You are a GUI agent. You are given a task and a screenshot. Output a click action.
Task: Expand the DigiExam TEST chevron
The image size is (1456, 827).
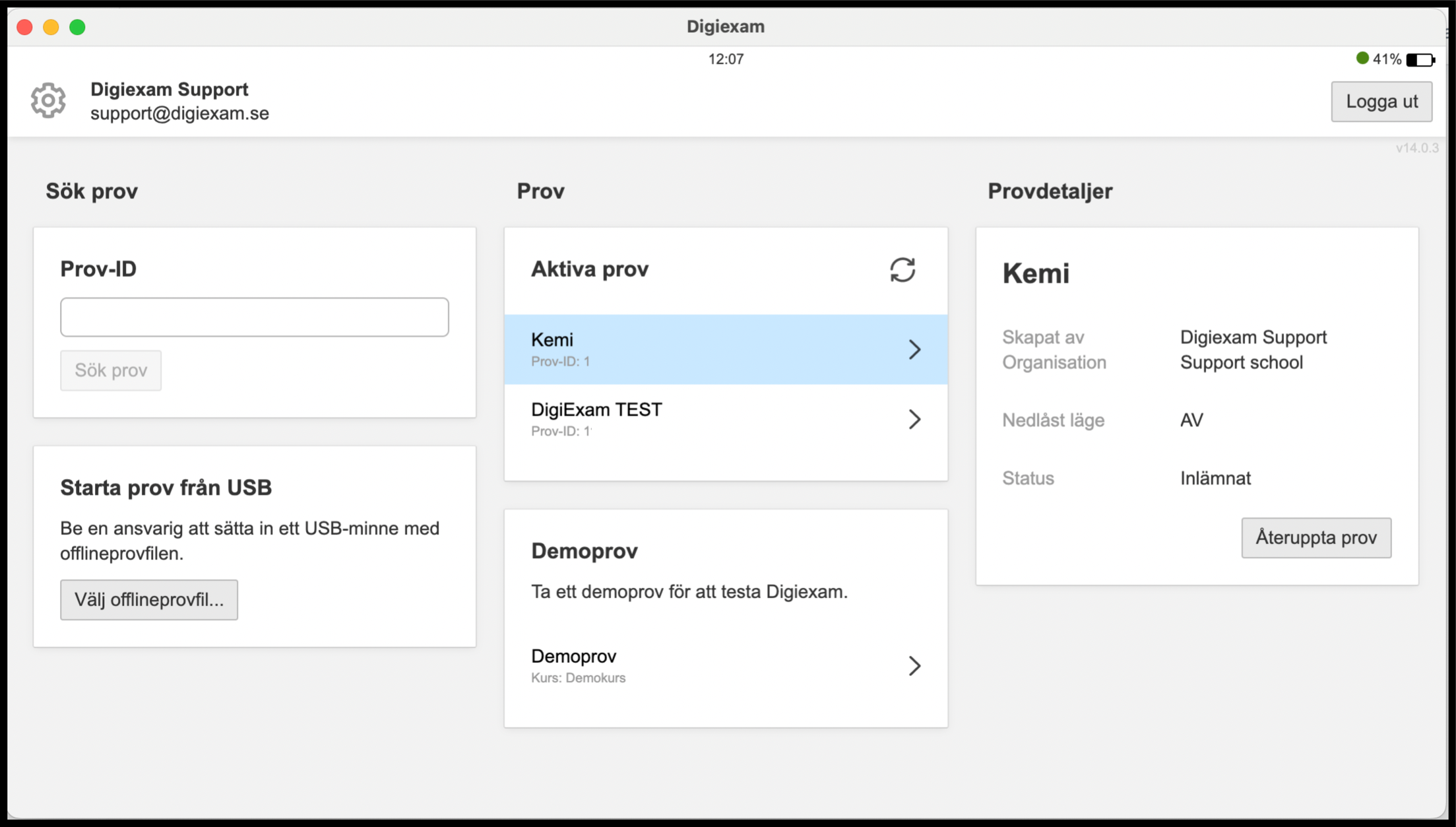pyautogui.click(x=914, y=419)
